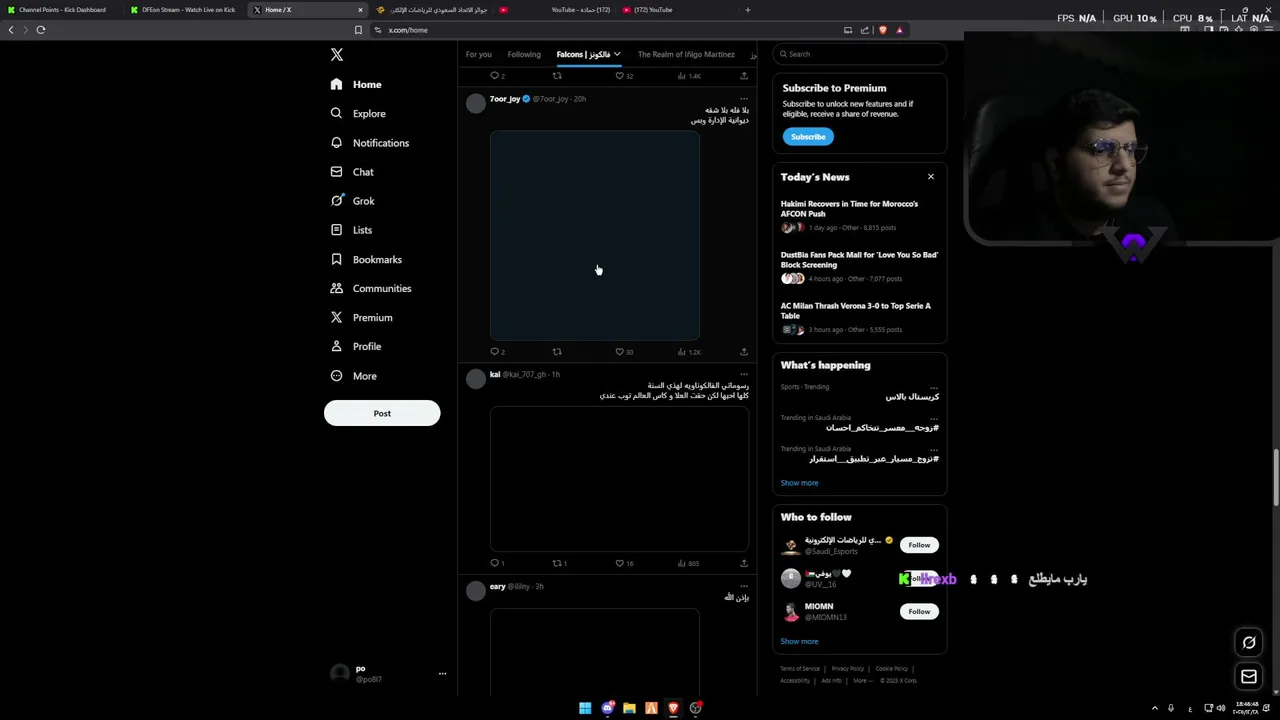Click the Brave Shields icon
1280x720 pixels.
point(882,30)
